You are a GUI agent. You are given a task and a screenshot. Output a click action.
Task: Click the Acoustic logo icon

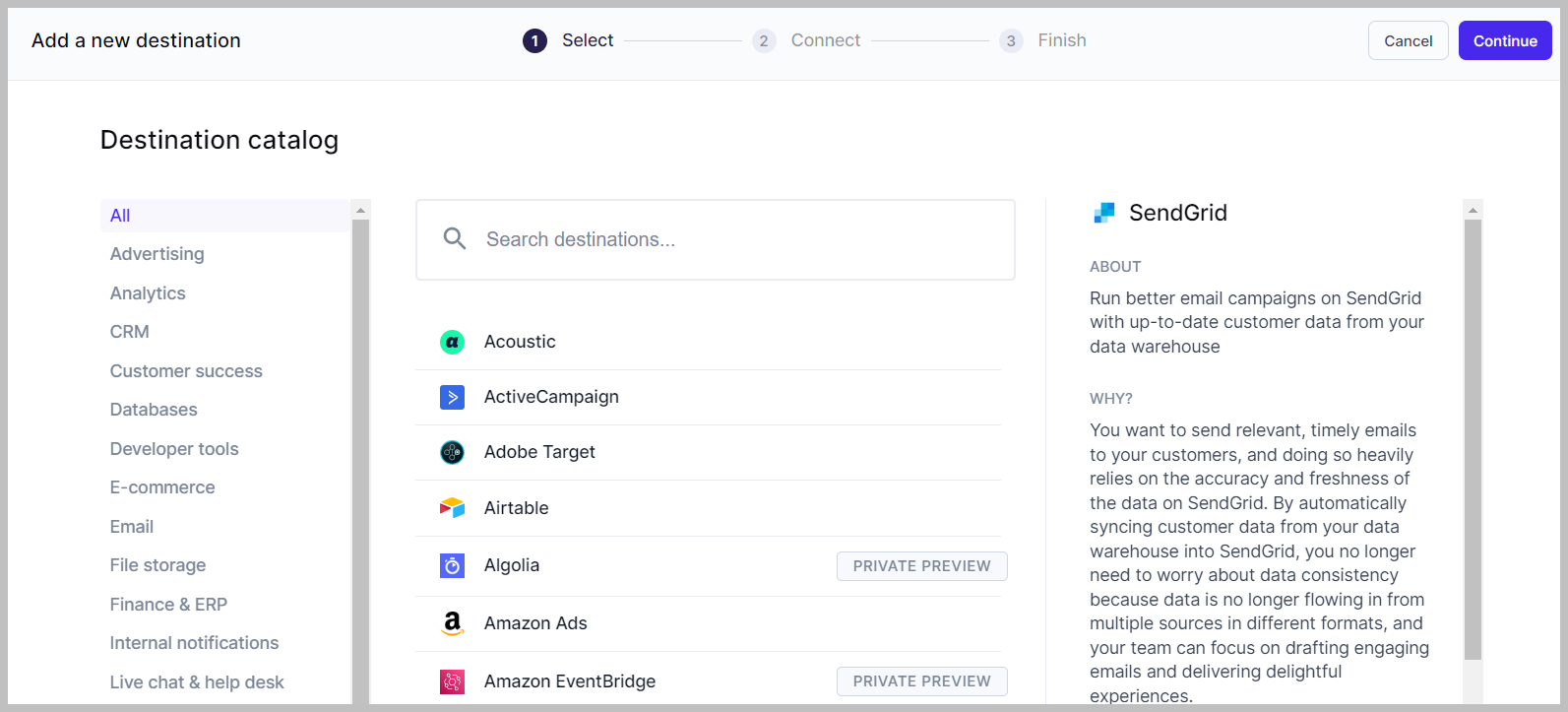(452, 342)
